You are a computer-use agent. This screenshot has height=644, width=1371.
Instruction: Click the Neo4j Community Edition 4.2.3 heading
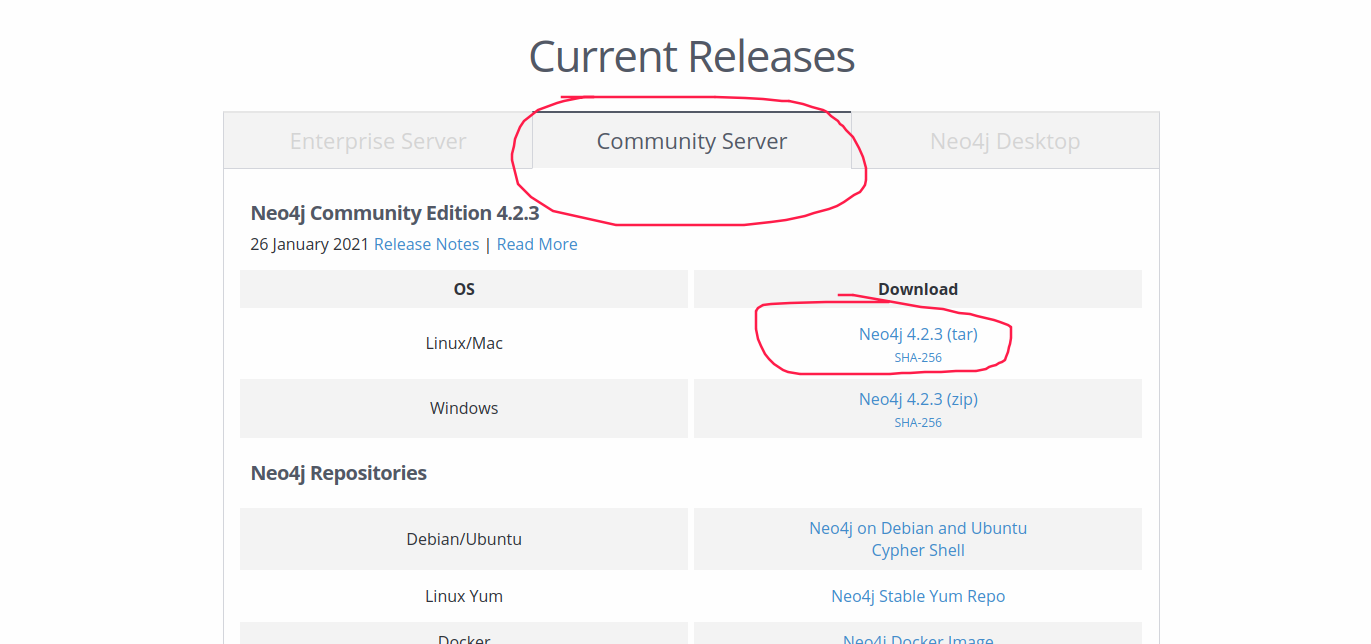pos(395,213)
